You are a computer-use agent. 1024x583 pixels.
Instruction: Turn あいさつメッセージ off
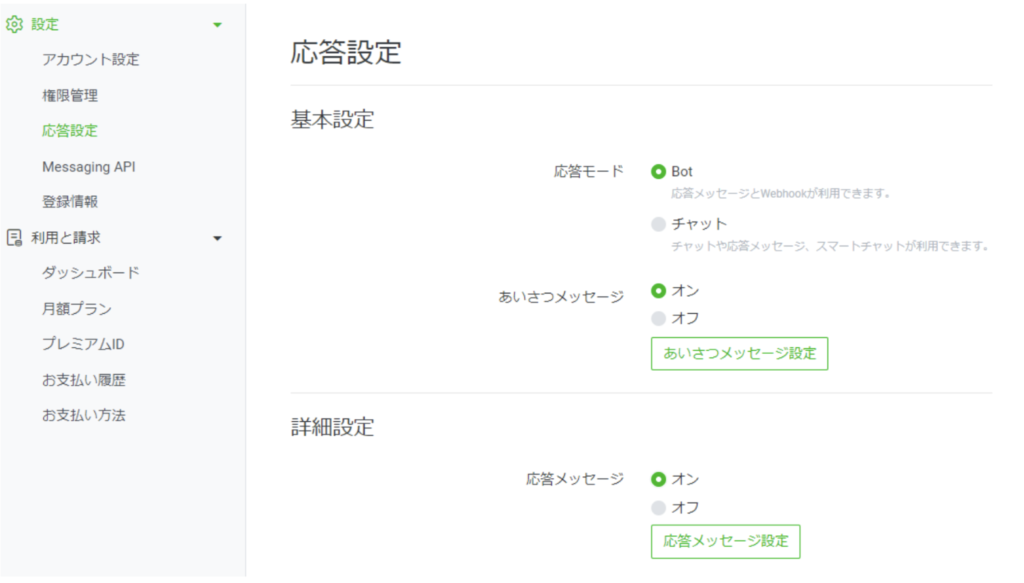tap(658, 319)
